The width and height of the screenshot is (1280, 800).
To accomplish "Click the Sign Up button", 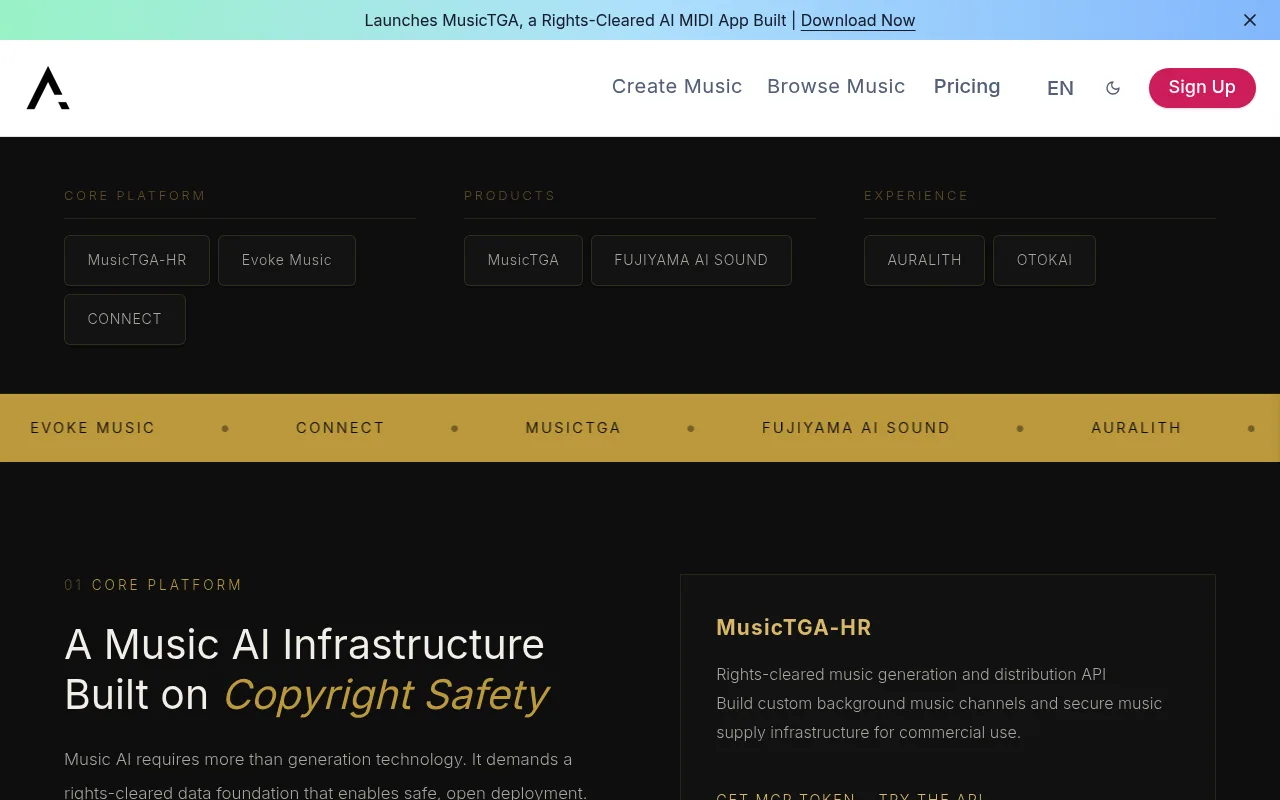I will pos(1202,87).
